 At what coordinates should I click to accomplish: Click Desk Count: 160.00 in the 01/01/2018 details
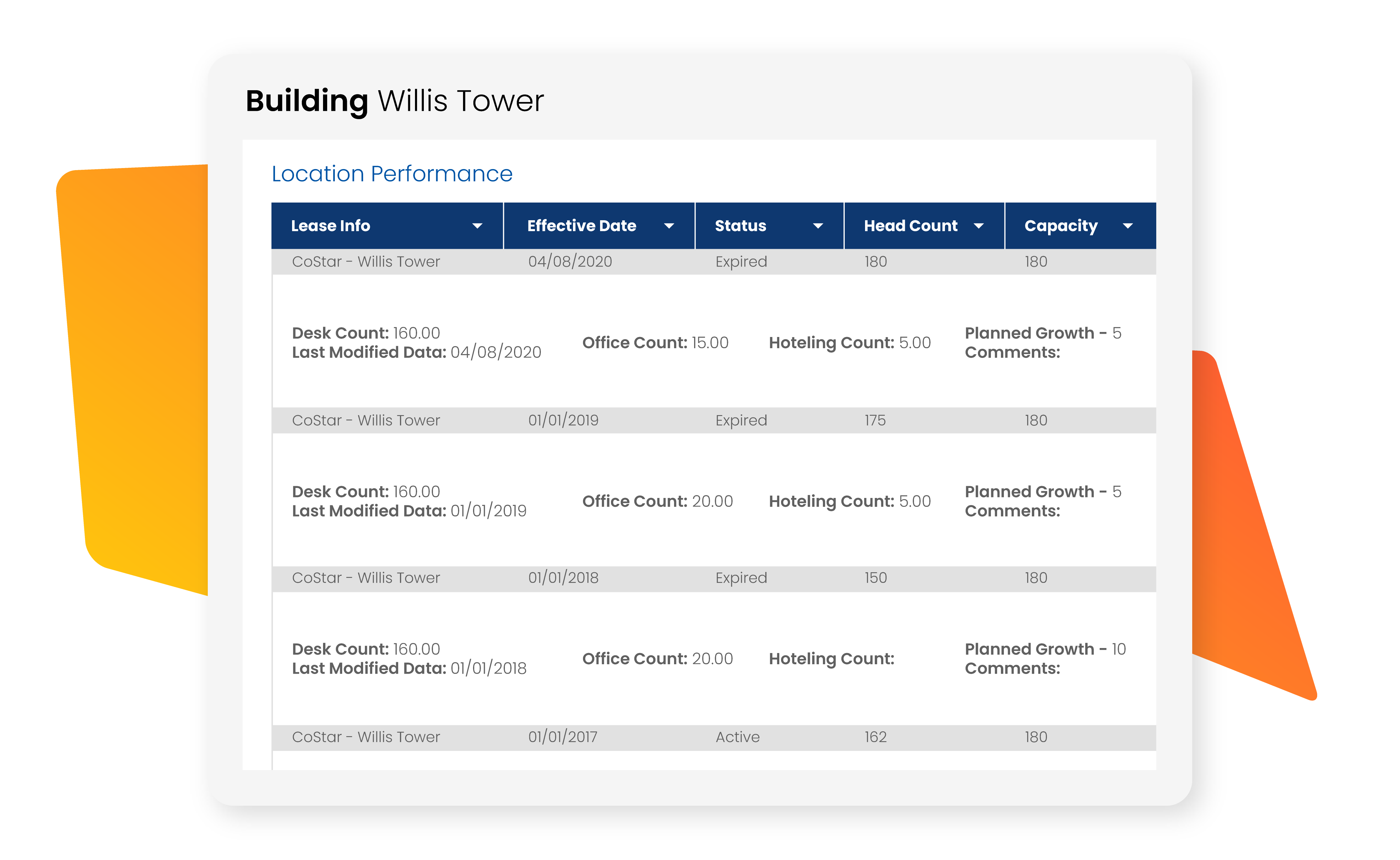point(366,649)
